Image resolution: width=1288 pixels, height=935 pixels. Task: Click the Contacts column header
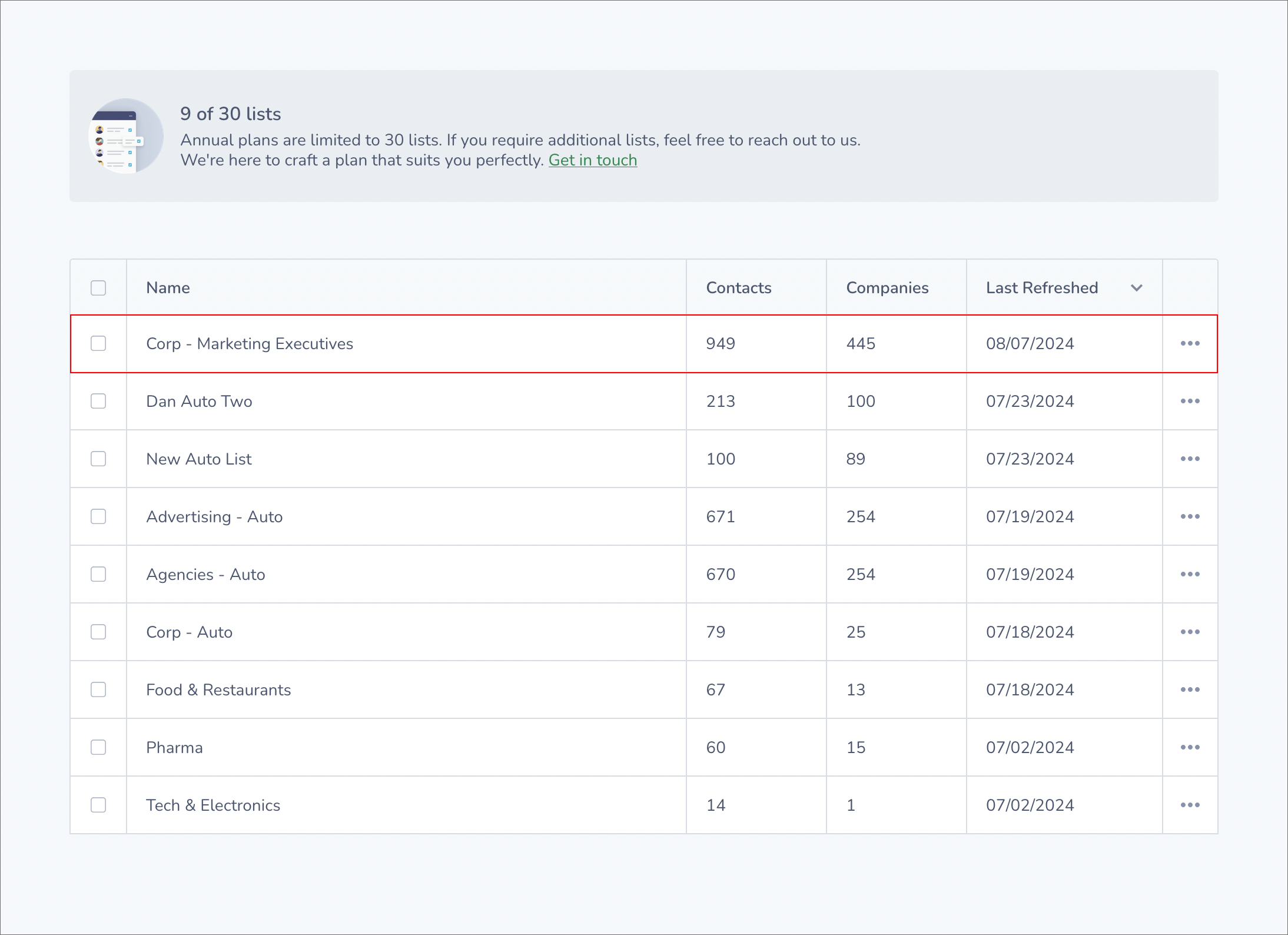pyautogui.click(x=739, y=288)
